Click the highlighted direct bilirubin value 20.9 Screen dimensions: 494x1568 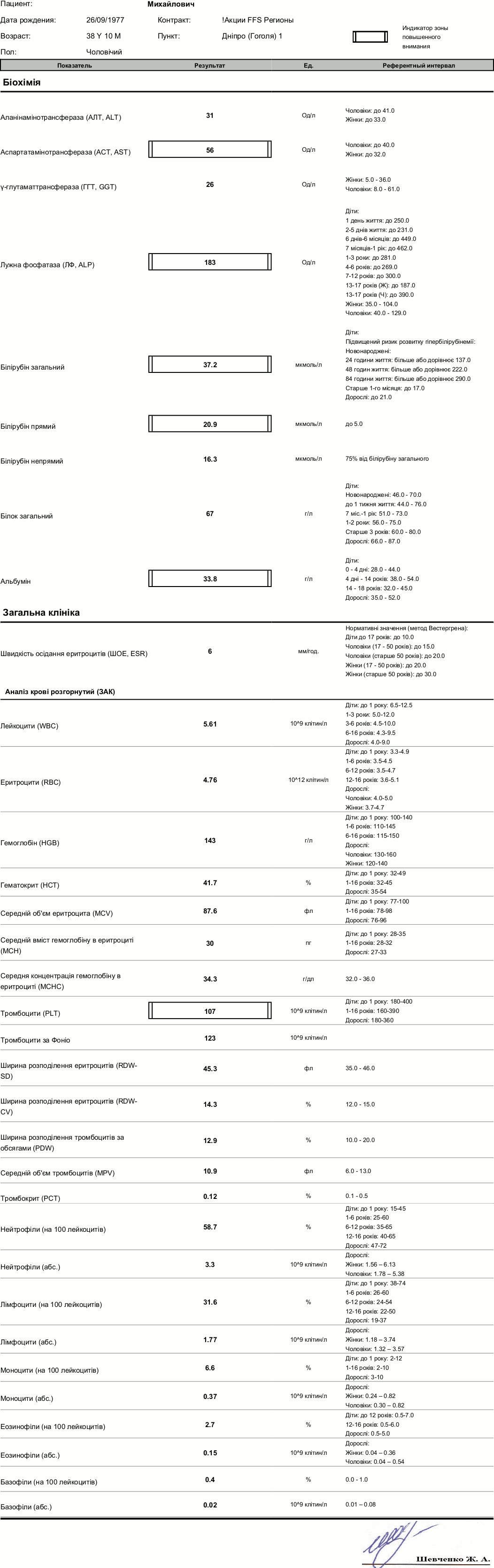pos(210,424)
